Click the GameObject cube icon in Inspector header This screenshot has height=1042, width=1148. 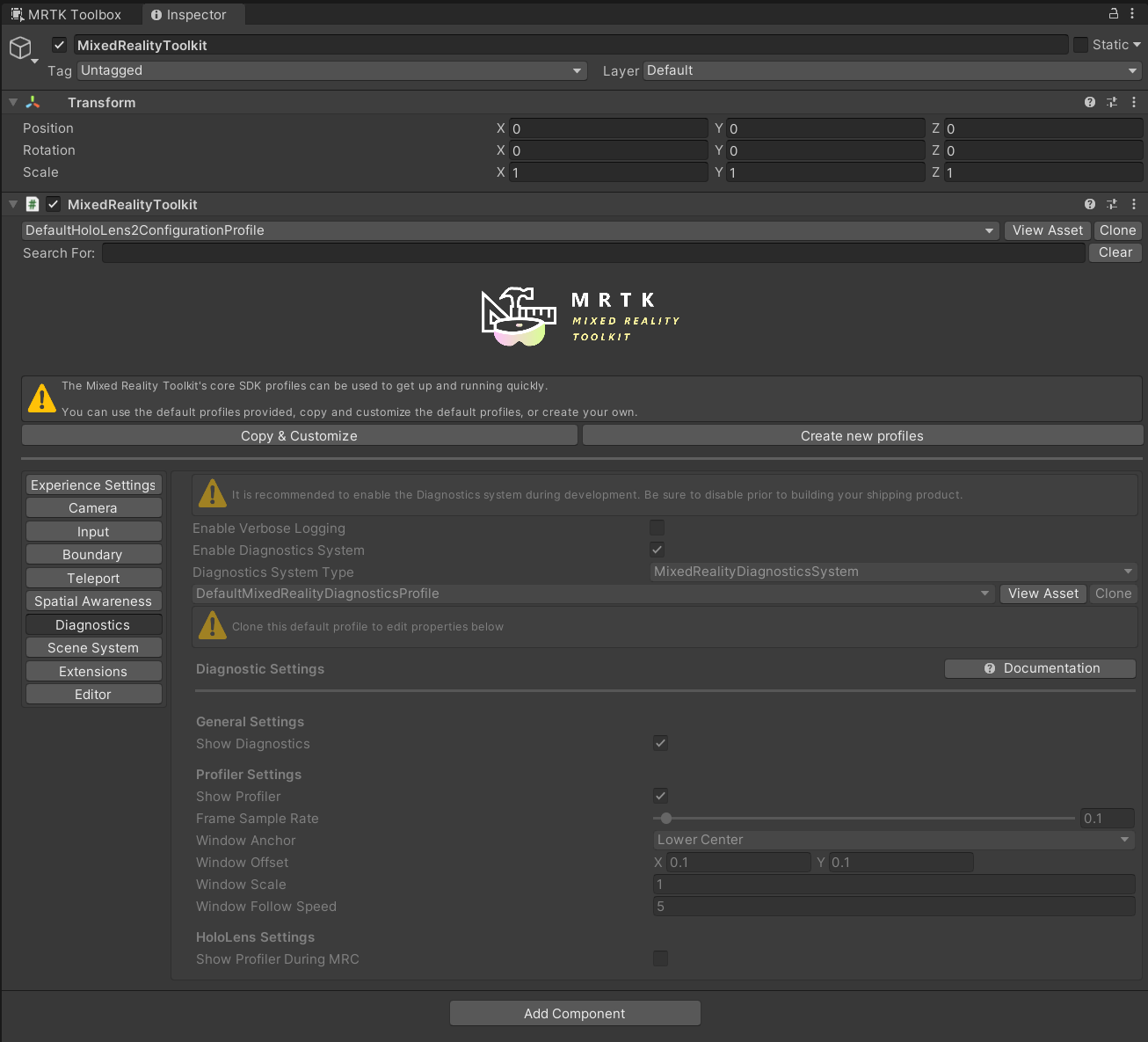point(21,47)
